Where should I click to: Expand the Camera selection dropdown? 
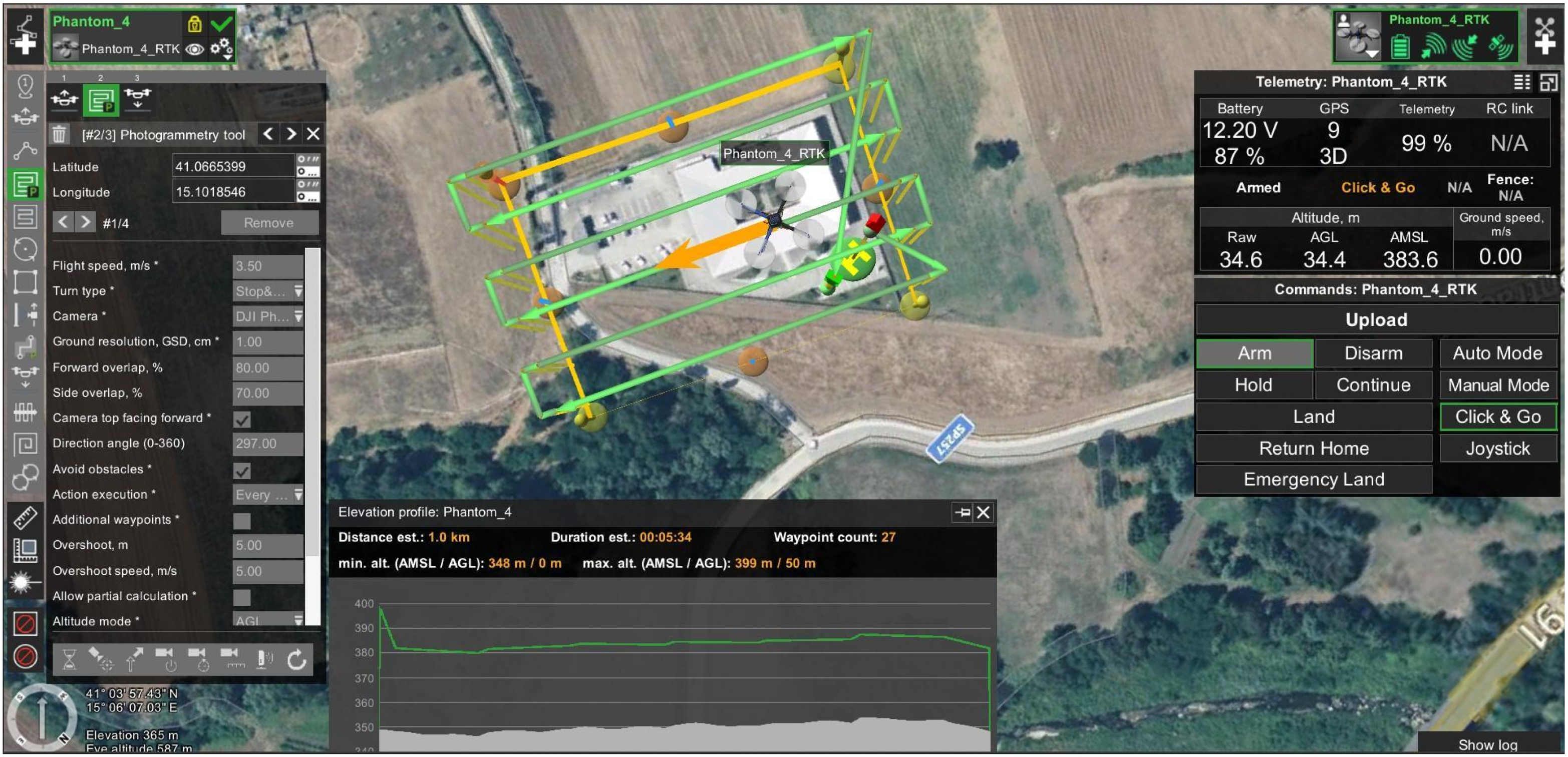(x=268, y=316)
